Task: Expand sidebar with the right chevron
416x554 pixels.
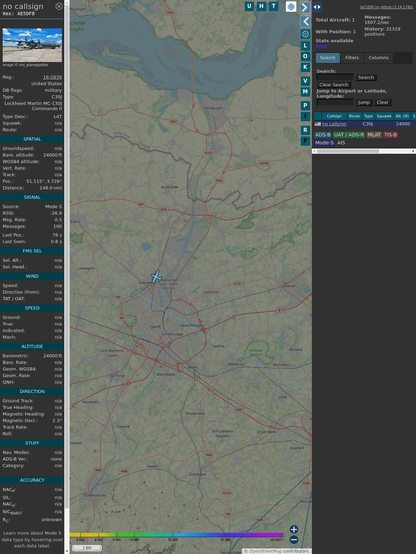Action: coord(305,7)
